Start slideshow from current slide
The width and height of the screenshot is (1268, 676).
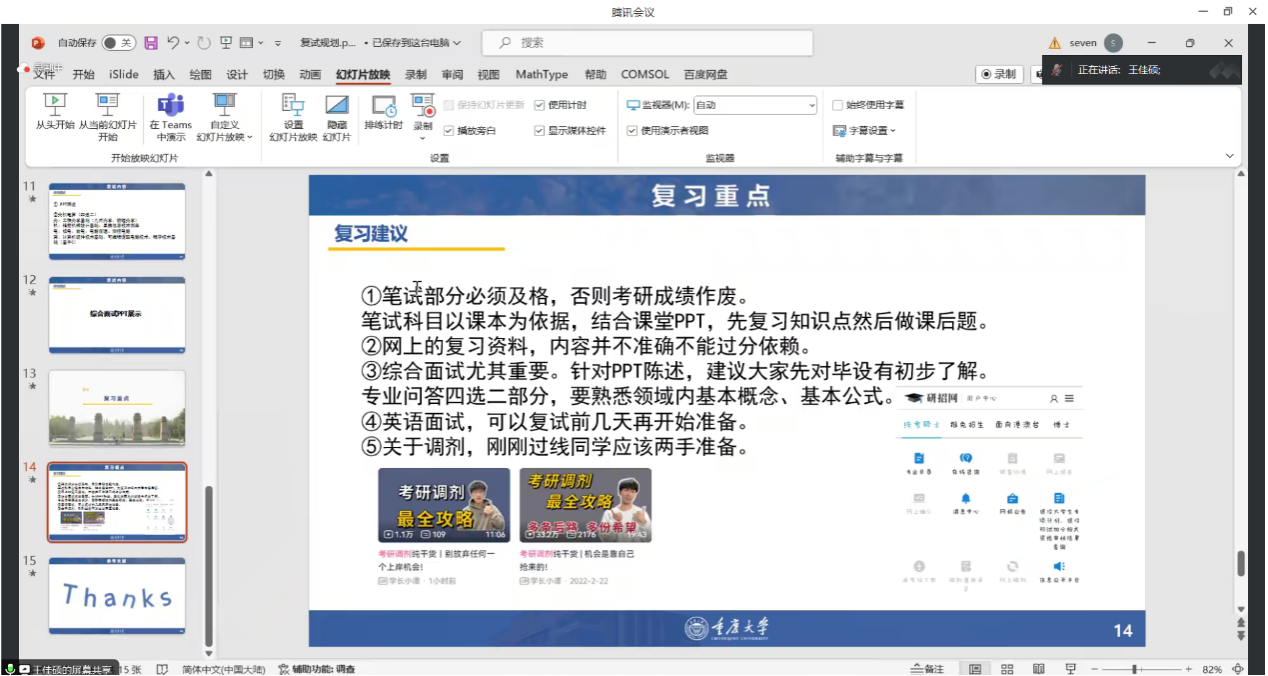coord(107,110)
